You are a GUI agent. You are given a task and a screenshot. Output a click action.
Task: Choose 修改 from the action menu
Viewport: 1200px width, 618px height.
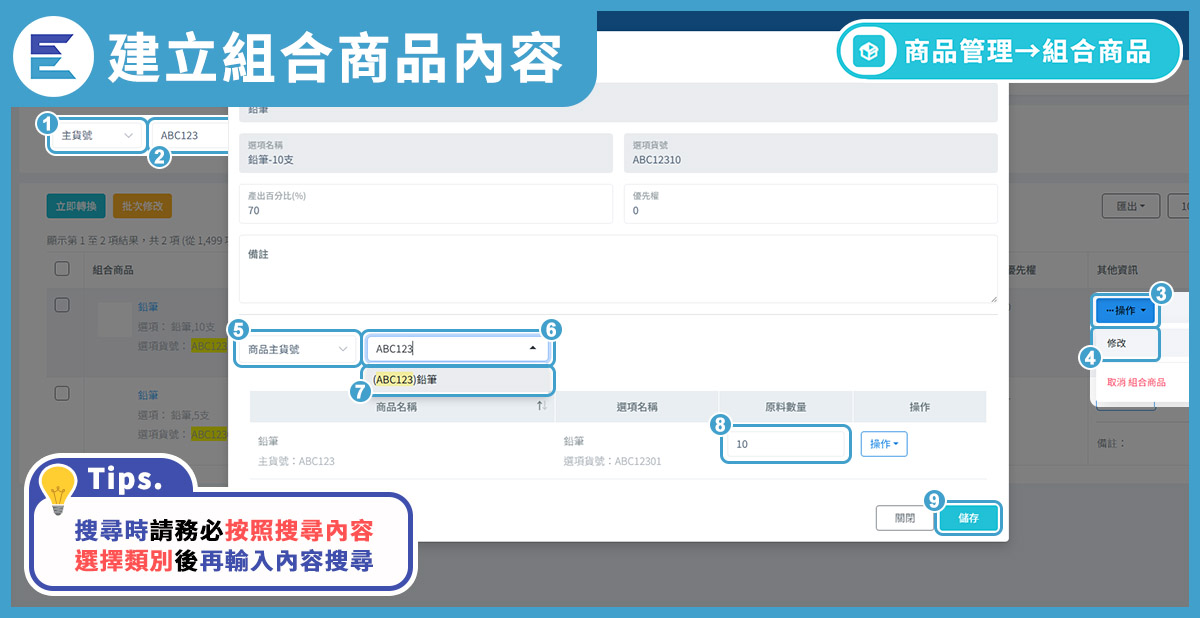click(x=1117, y=343)
